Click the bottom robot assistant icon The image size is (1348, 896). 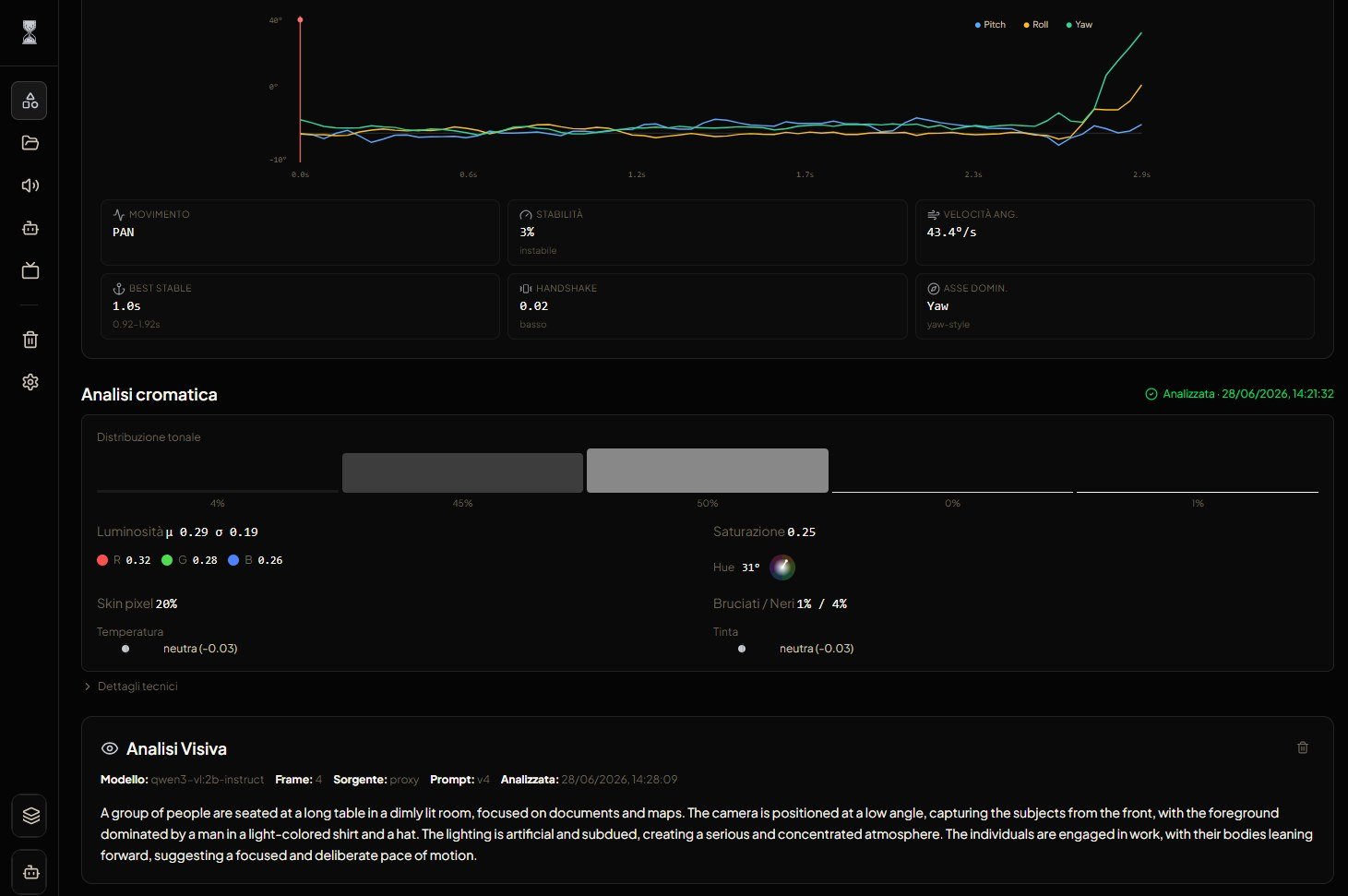[x=30, y=871]
